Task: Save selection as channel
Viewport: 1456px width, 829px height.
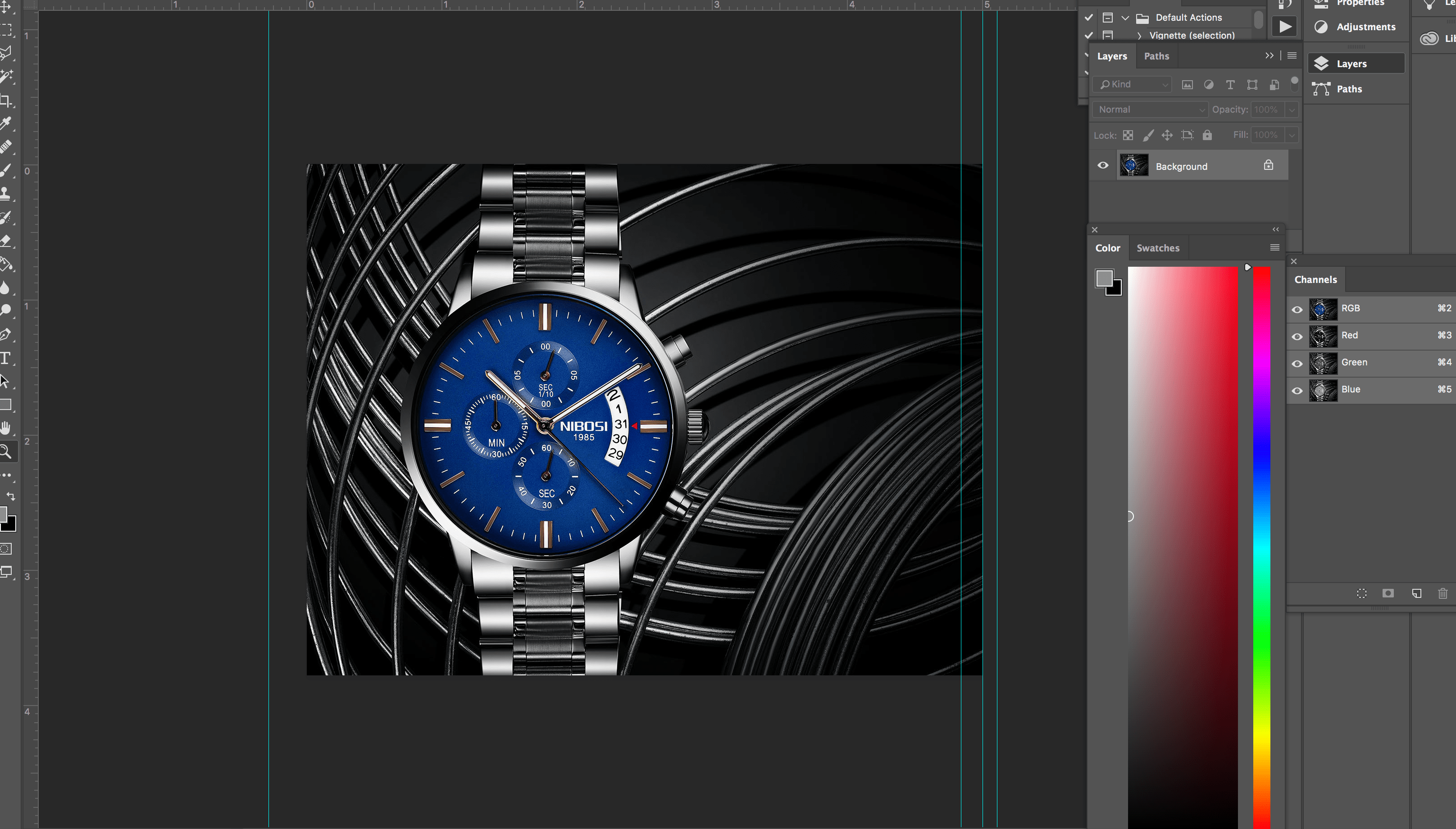Action: 1388,593
